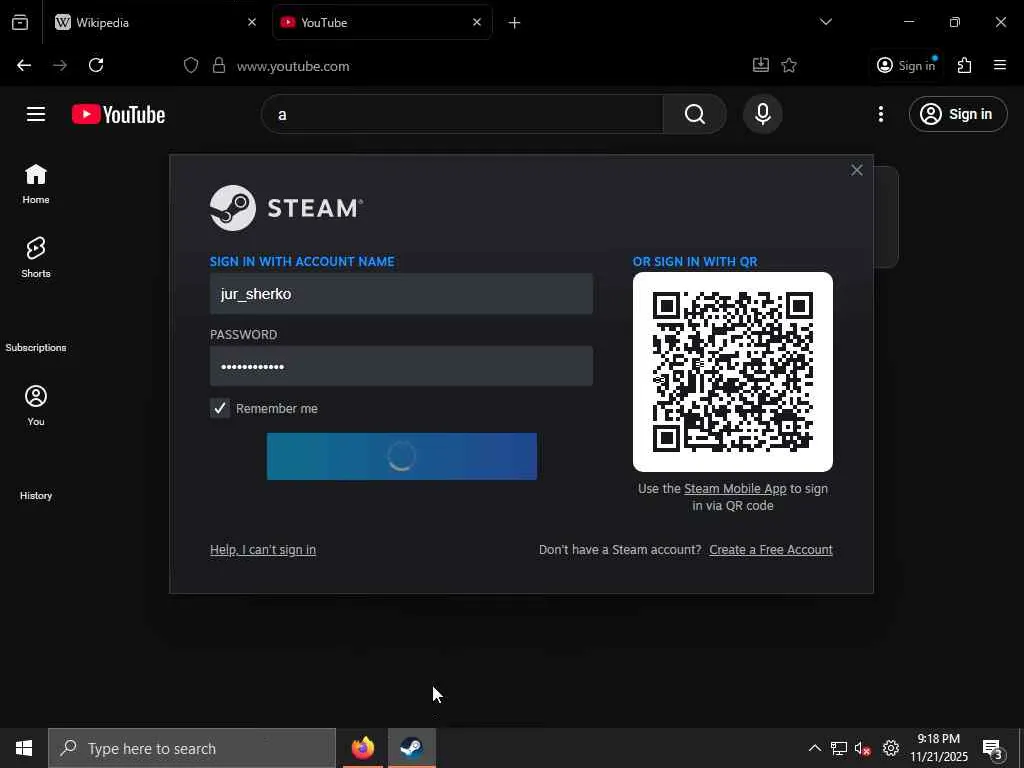Image resolution: width=1024 pixels, height=768 pixels.
Task: Switch to the Wikipedia browser tab
Action: pyautogui.click(x=157, y=22)
